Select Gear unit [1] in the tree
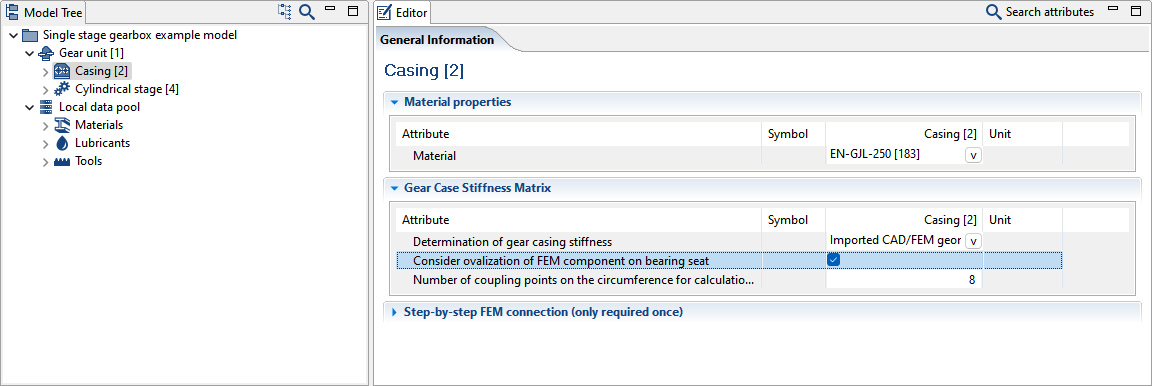Viewport: 1152px width, 386px height. point(91,53)
